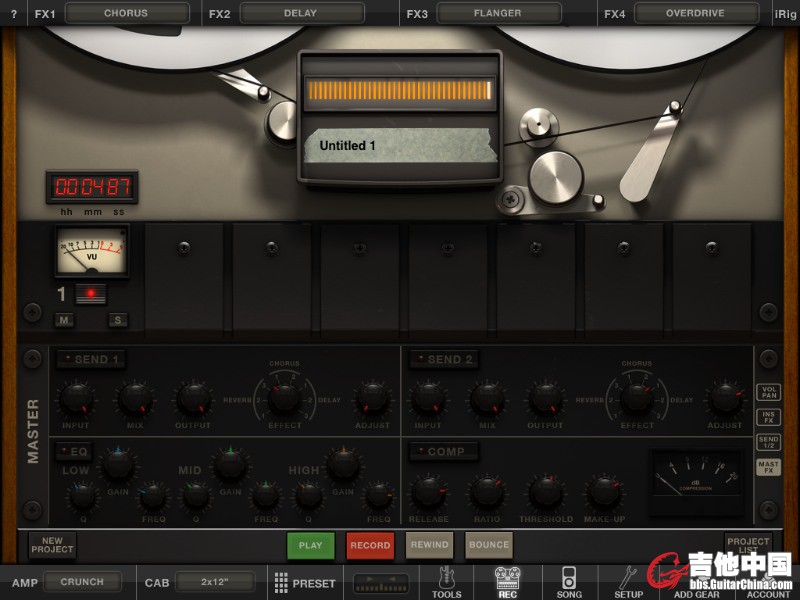The height and width of the screenshot is (600, 800).
Task: Click the EQ HIGH Q knob
Action: [308, 496]
